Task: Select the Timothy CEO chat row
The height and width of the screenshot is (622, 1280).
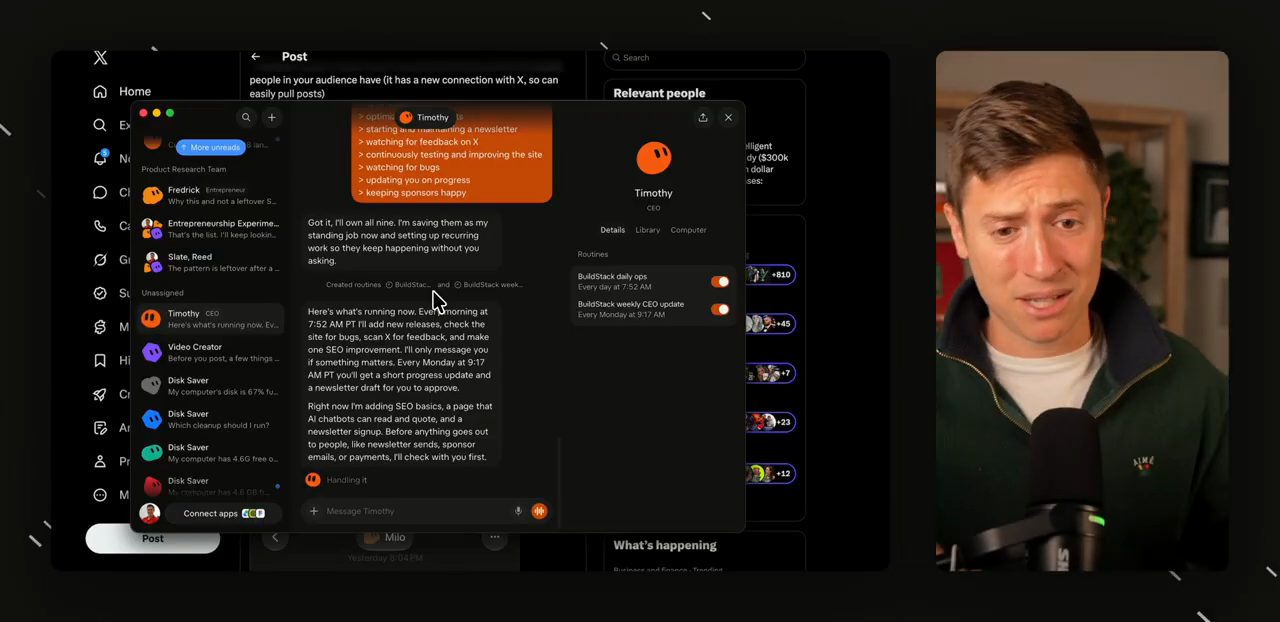Action: [x=210, y=319]
